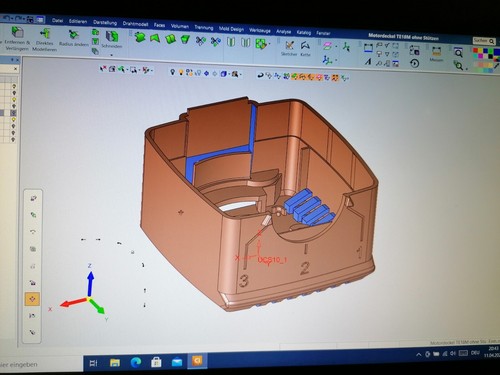Click the blue coordinate system icon
Image resolution: width=500 pixels, height=375 pixels.
tap(327, 60)
